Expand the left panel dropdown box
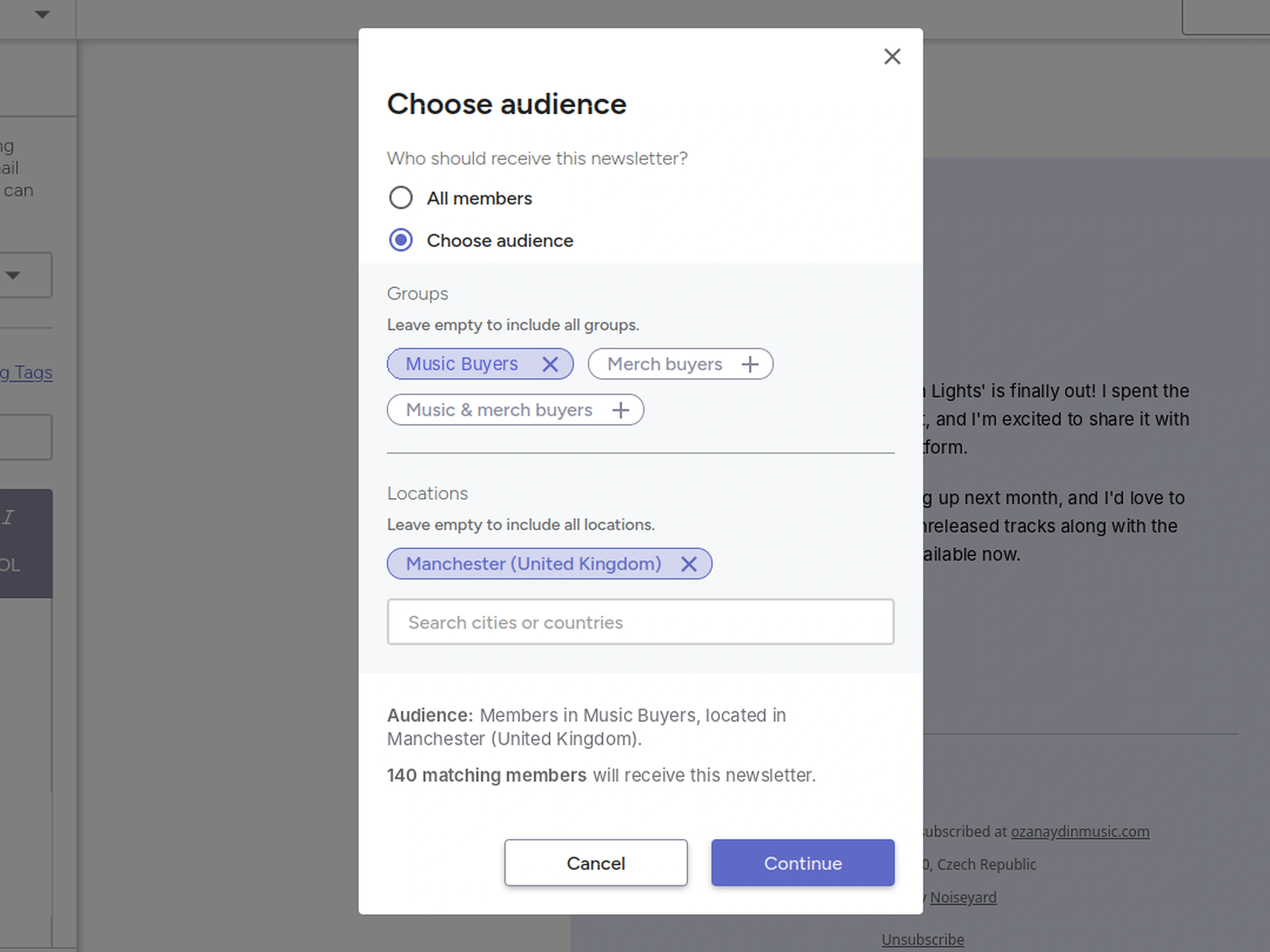The height and width of the screenshot is (952, 1270). click(x=25, y=275)
